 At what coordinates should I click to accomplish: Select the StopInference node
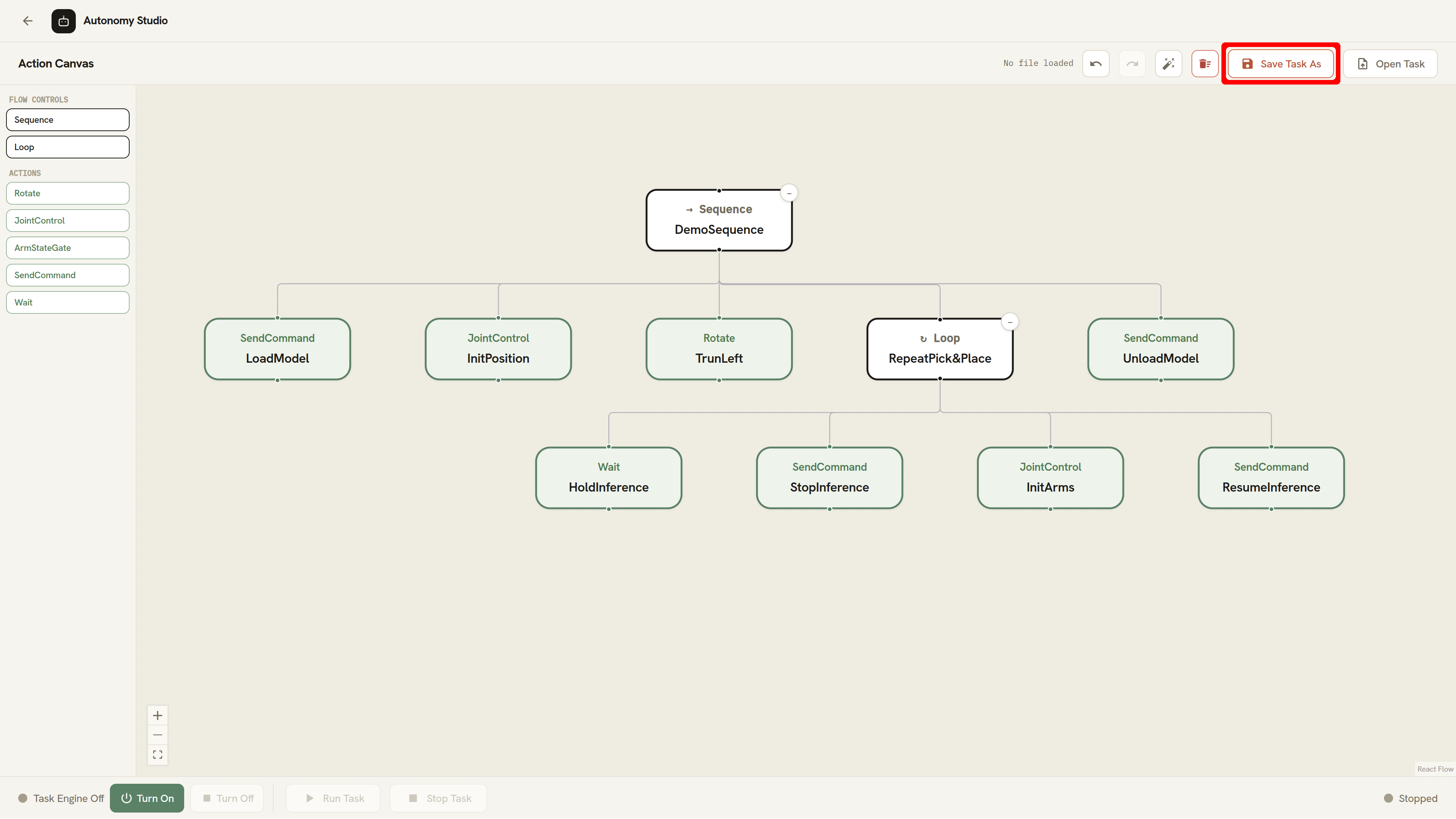(830, 478)
